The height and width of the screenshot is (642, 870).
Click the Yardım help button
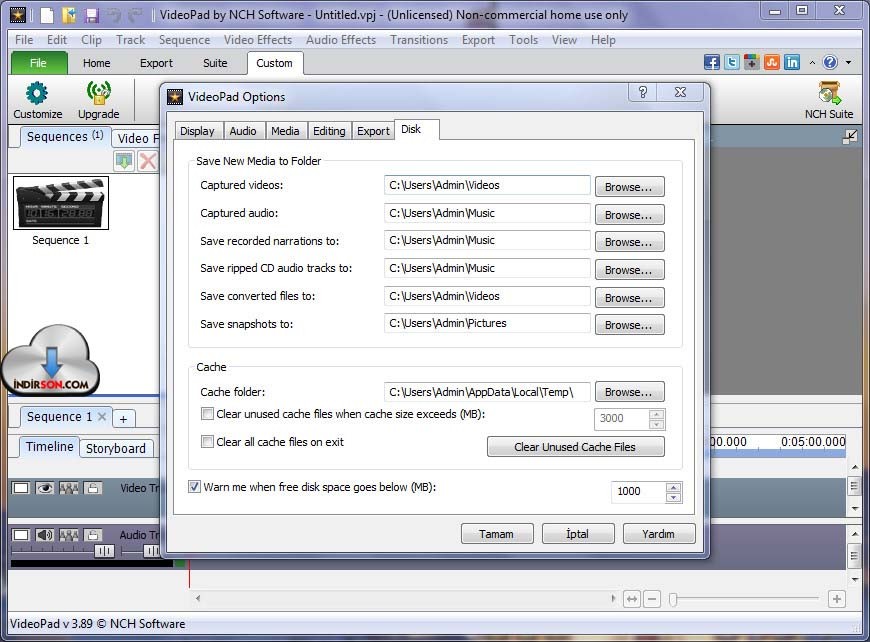coord(659,534)
